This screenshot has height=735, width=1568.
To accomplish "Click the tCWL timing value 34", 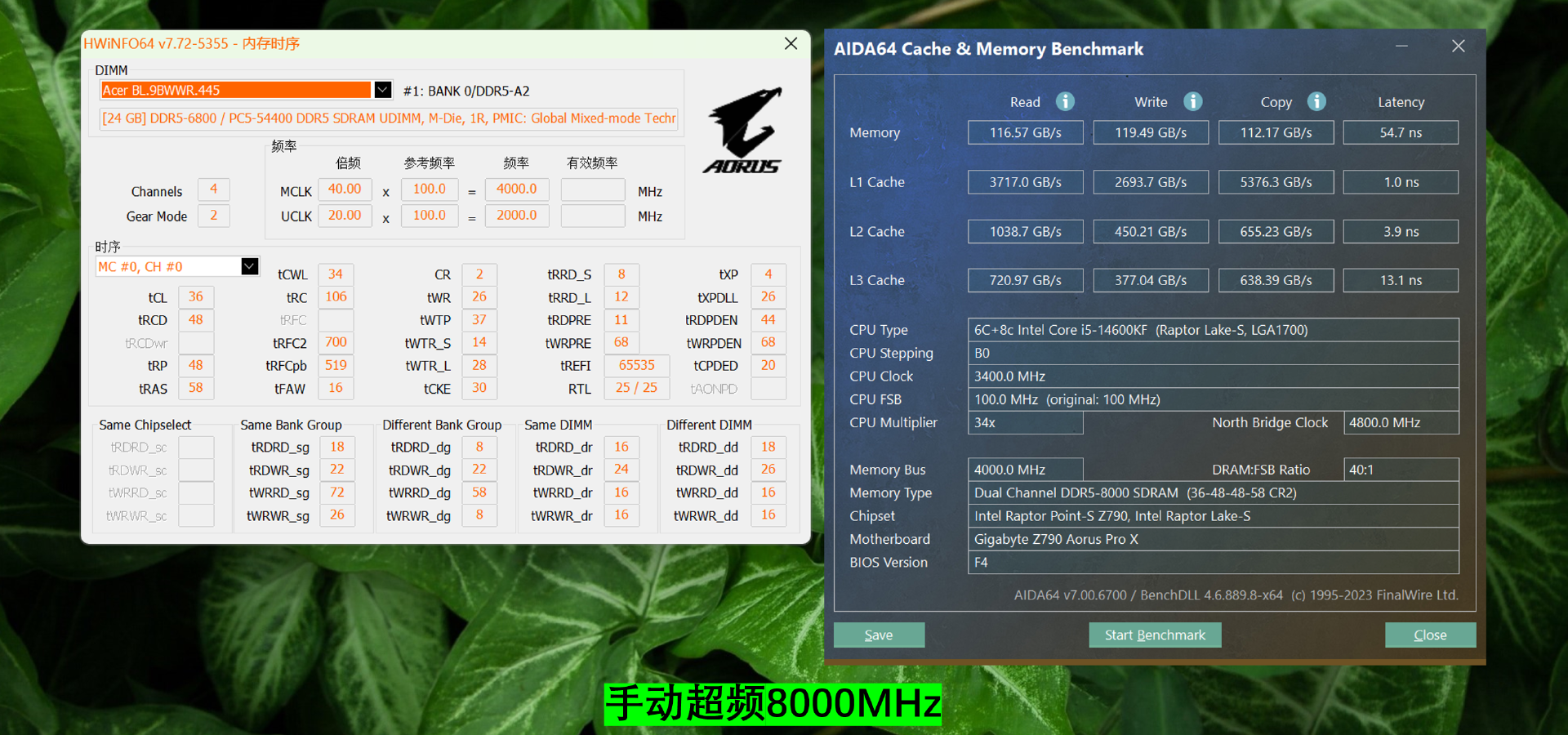I will tap(336, 274).
